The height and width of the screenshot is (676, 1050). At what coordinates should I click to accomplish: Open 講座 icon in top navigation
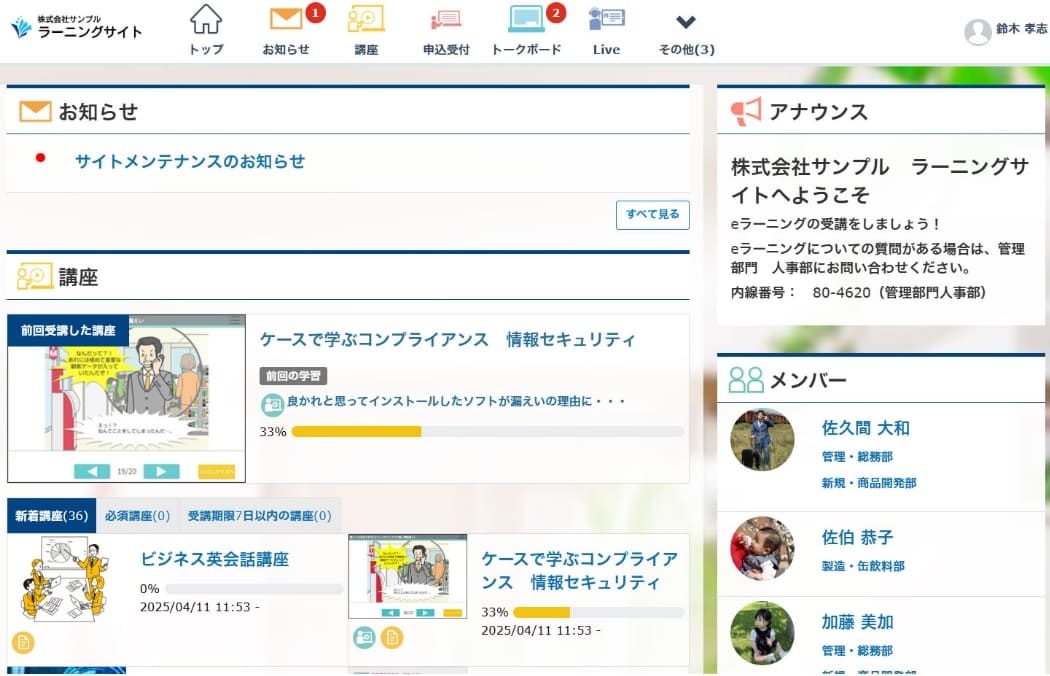366,19
